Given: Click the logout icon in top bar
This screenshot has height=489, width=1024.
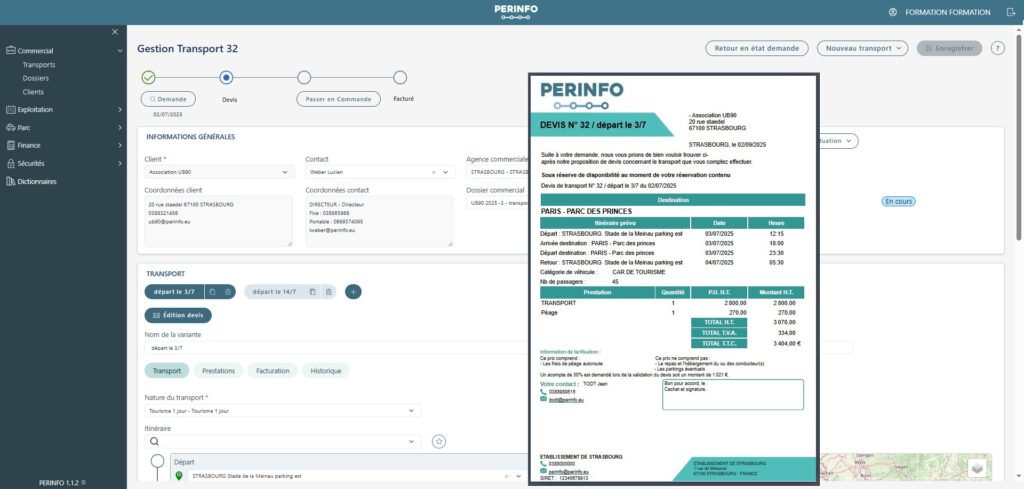Looking at the screenshot, I should click(1011, 12).
